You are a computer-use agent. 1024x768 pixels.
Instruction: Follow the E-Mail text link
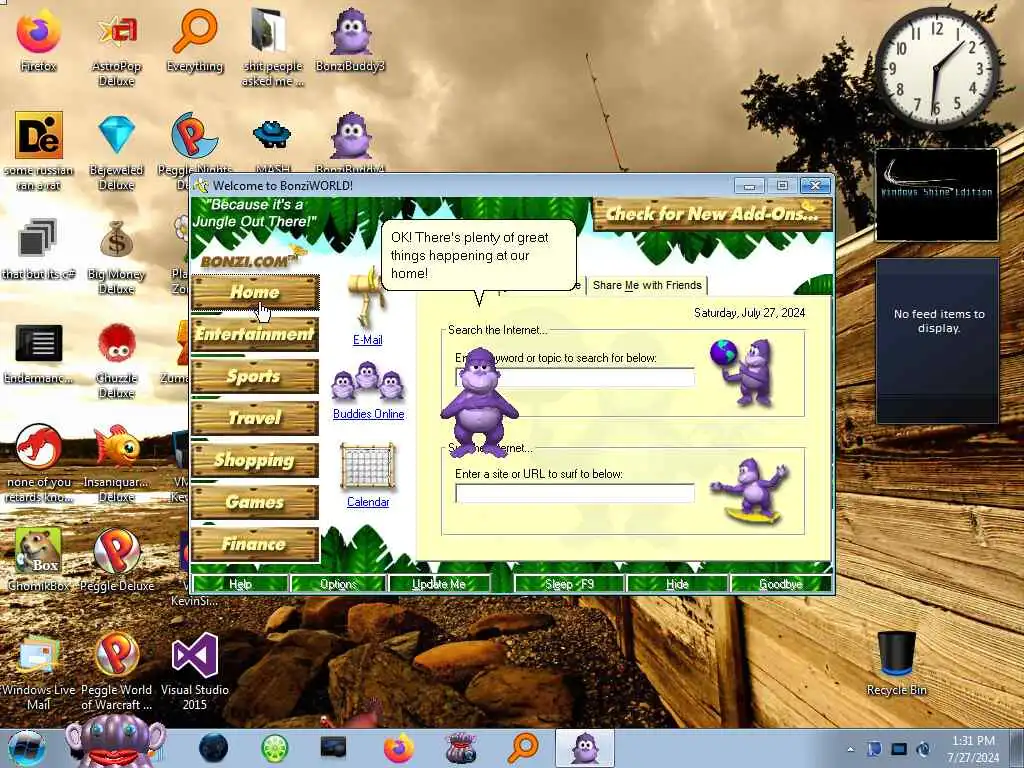pyautogui.click(x=368, y=340)
